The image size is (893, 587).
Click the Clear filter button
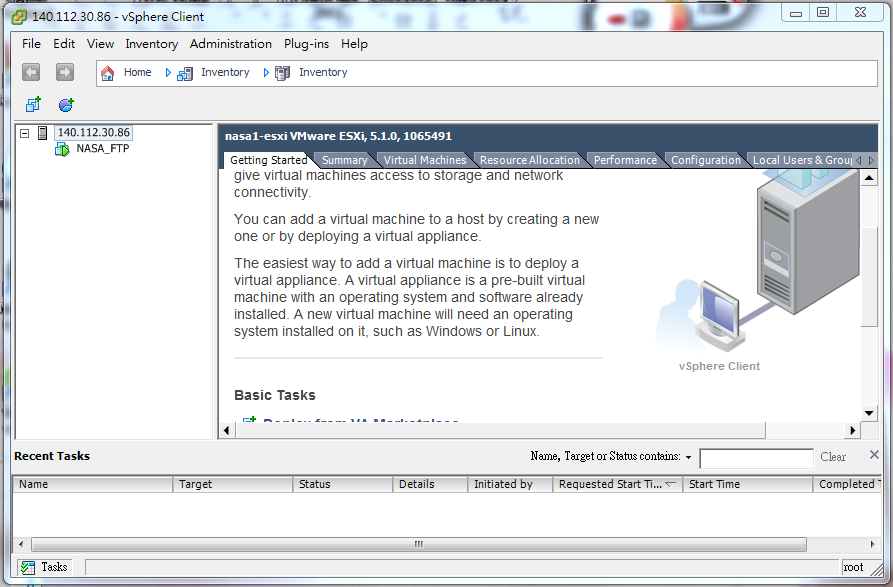coord(833,457)
